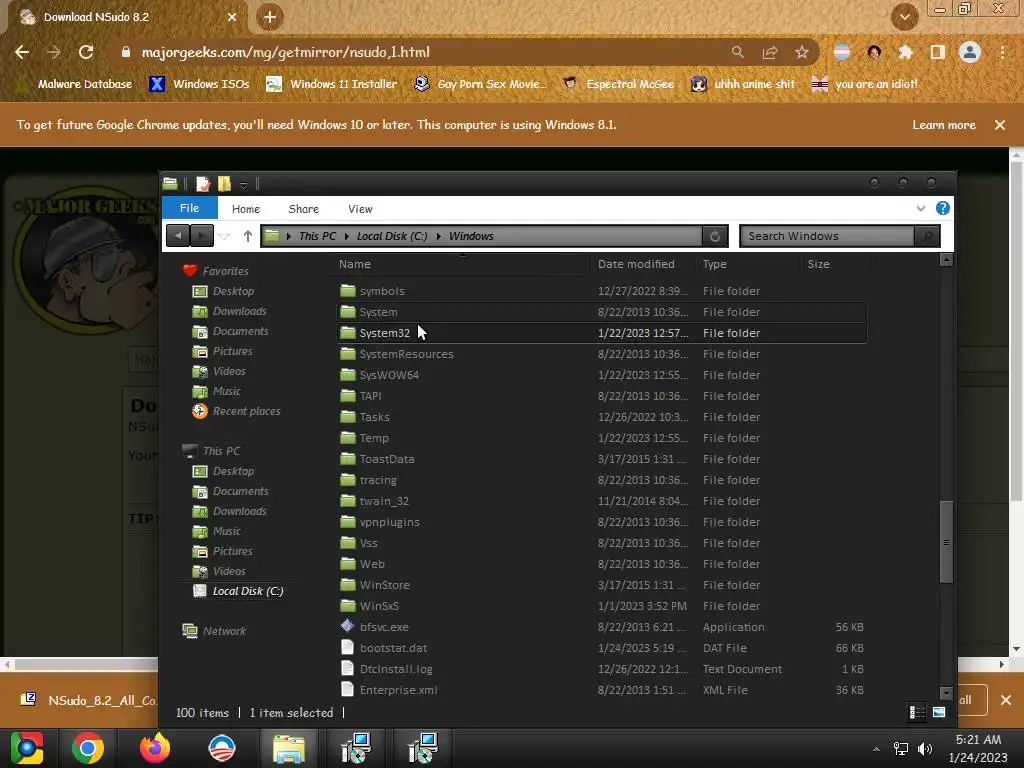
Task: Switch to the View ribbon tab
Action: point(360,209)
